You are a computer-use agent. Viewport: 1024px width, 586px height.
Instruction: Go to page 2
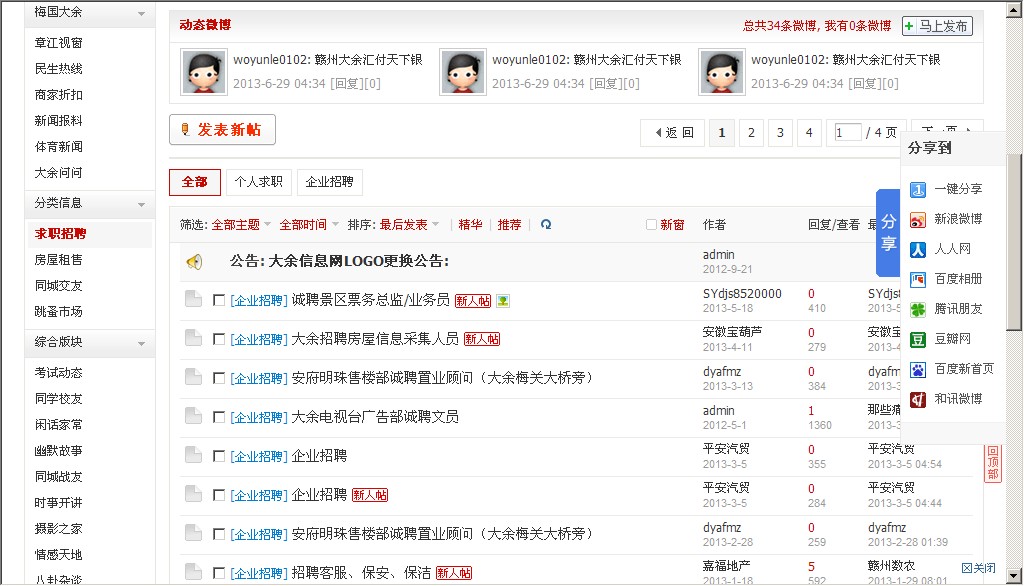point(751,133)
